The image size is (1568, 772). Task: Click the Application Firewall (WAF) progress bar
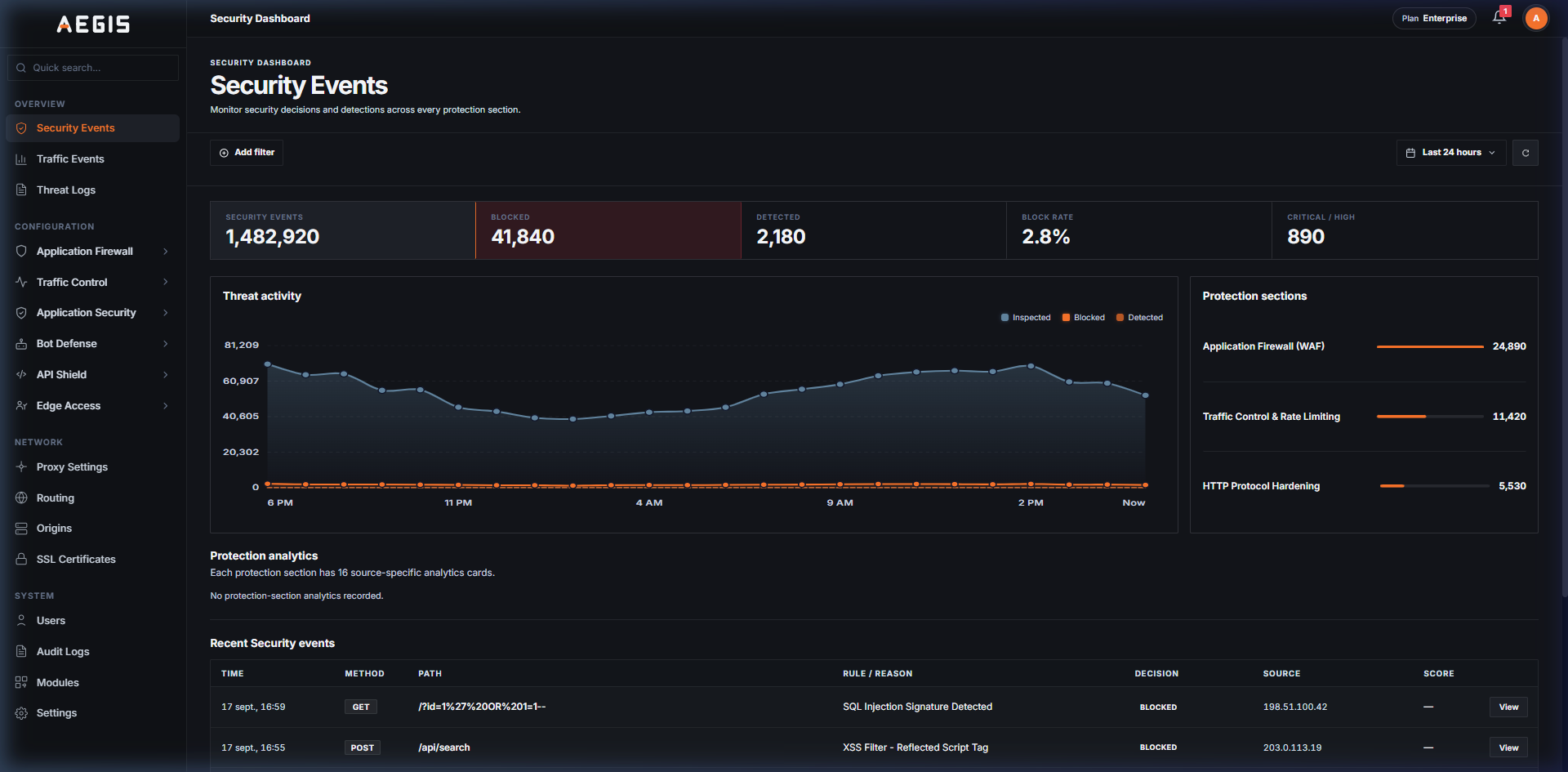pyautogui.click(x=1430, y=347)
